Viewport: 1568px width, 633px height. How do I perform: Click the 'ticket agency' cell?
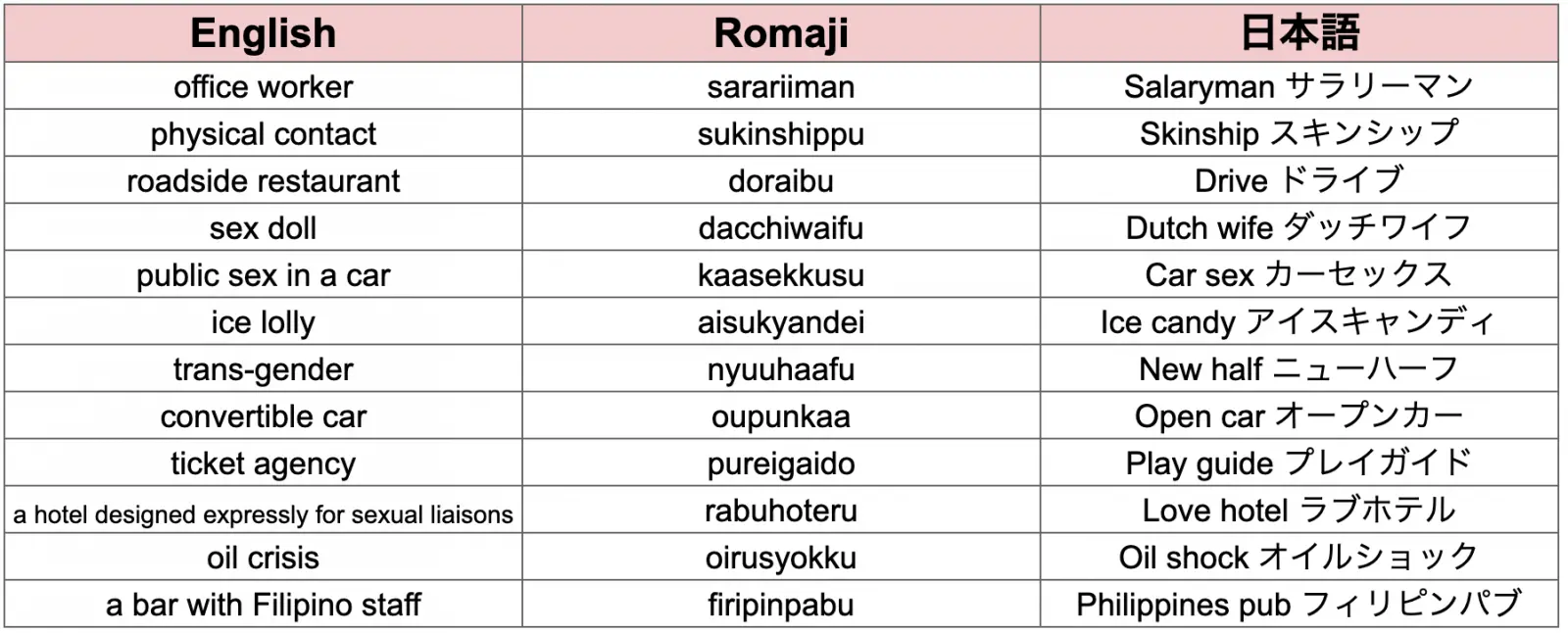(263, 463)
